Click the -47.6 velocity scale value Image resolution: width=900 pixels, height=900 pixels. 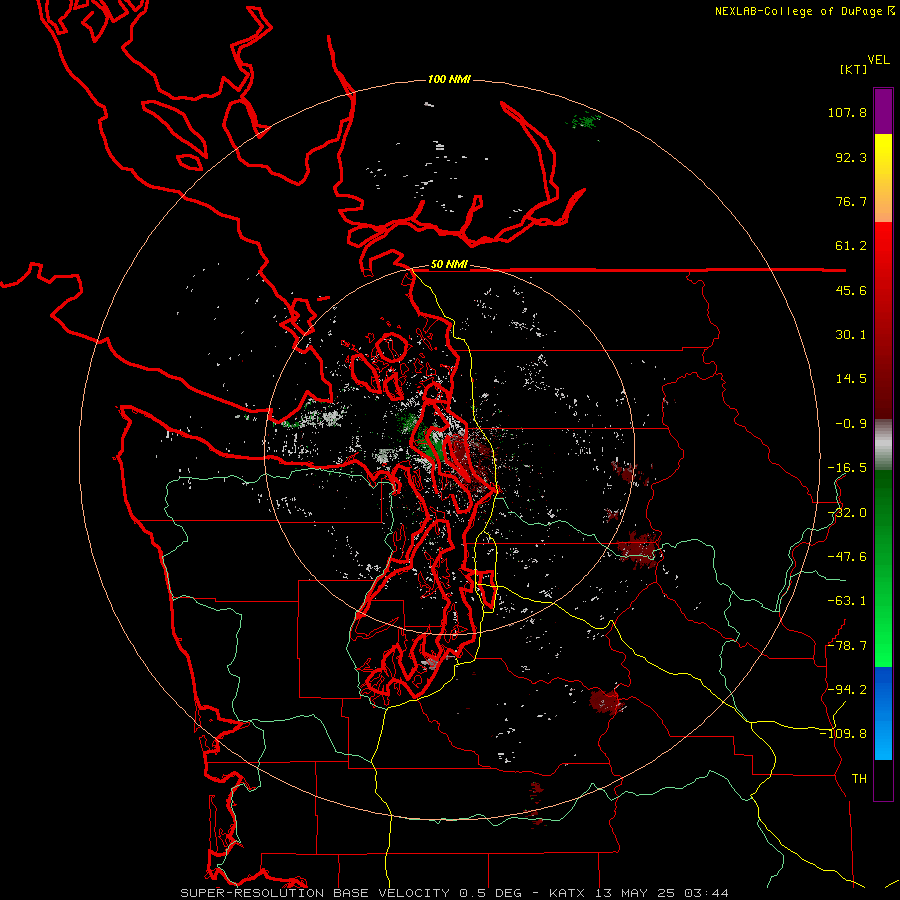tap(847, 557)
